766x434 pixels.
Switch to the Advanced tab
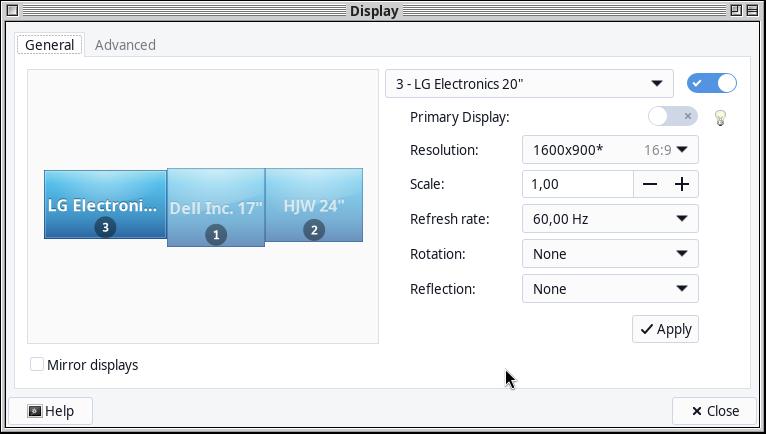[126, 45]
